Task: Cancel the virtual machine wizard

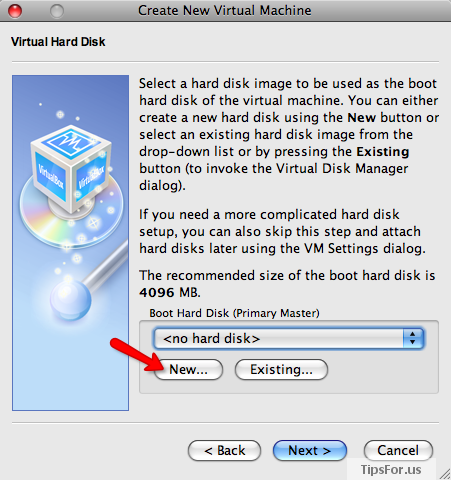Action: 398,451
